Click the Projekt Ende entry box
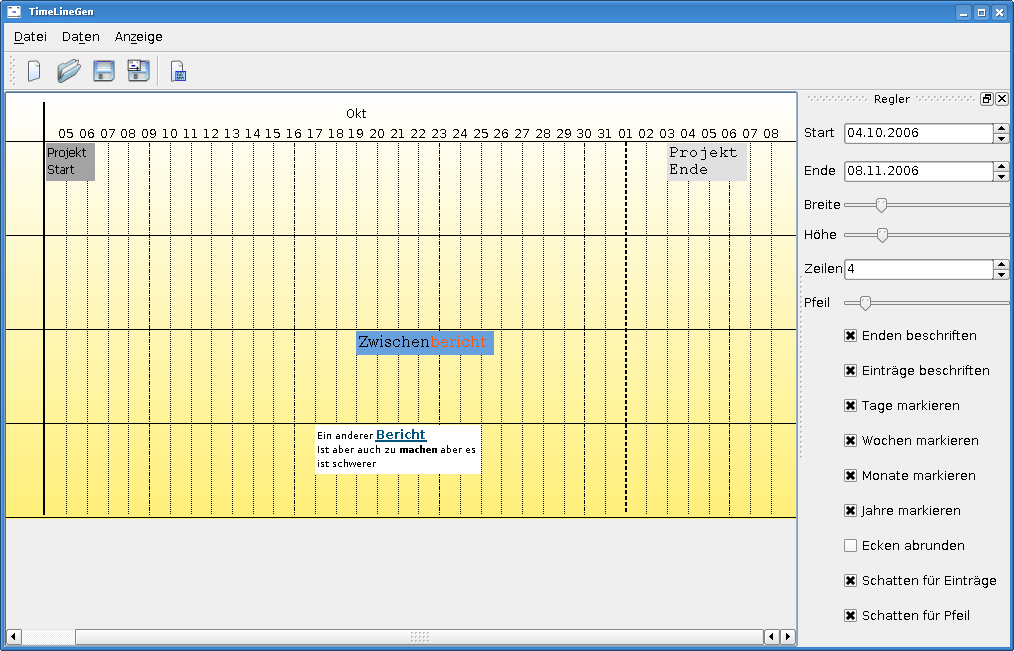 [x=707, y=161]
